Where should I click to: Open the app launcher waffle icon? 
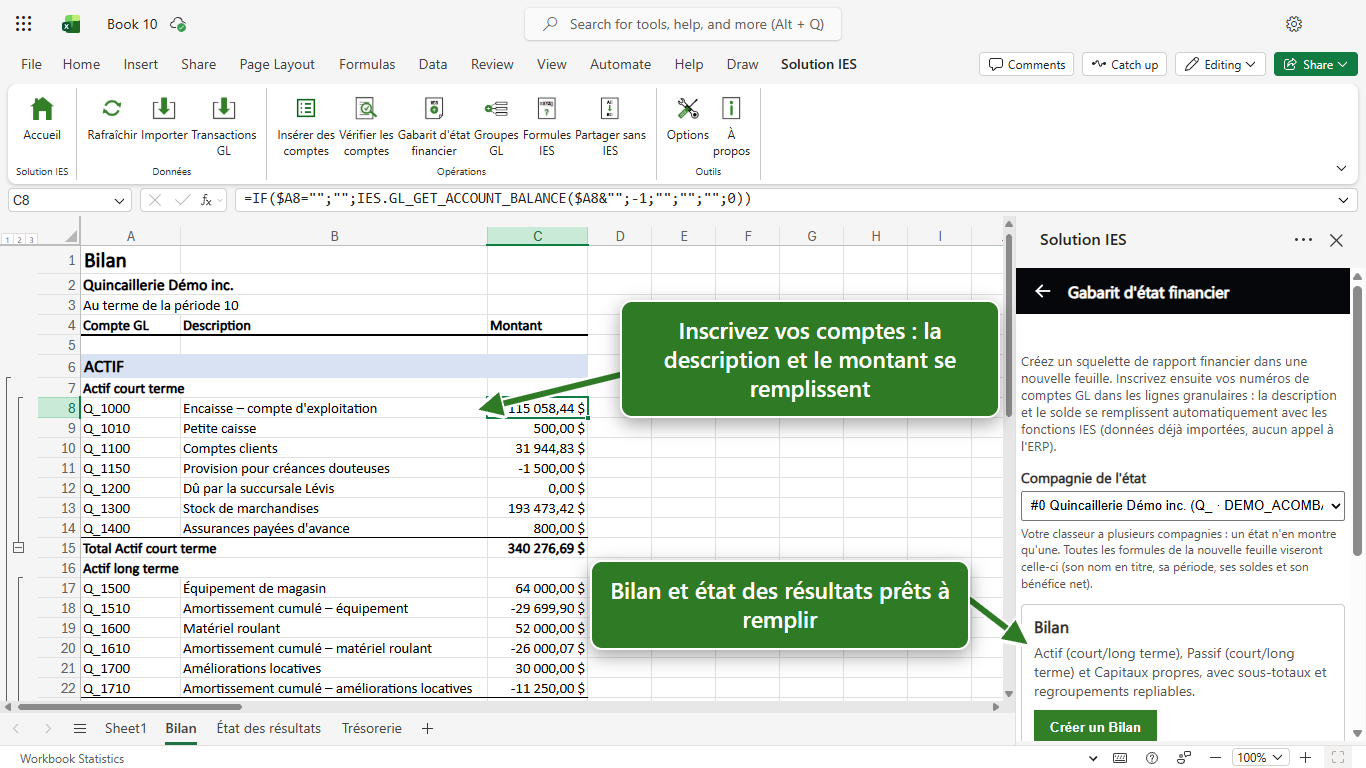pos(24,24)
